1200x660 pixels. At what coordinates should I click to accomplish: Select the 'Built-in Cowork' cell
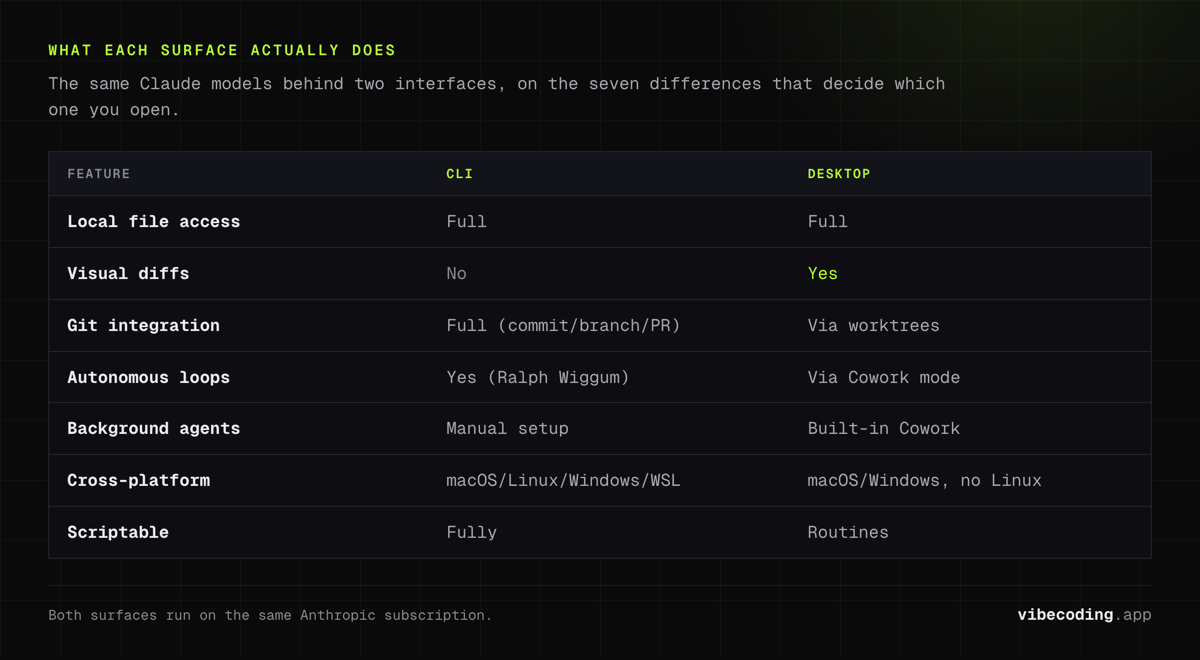pos(883,429)
